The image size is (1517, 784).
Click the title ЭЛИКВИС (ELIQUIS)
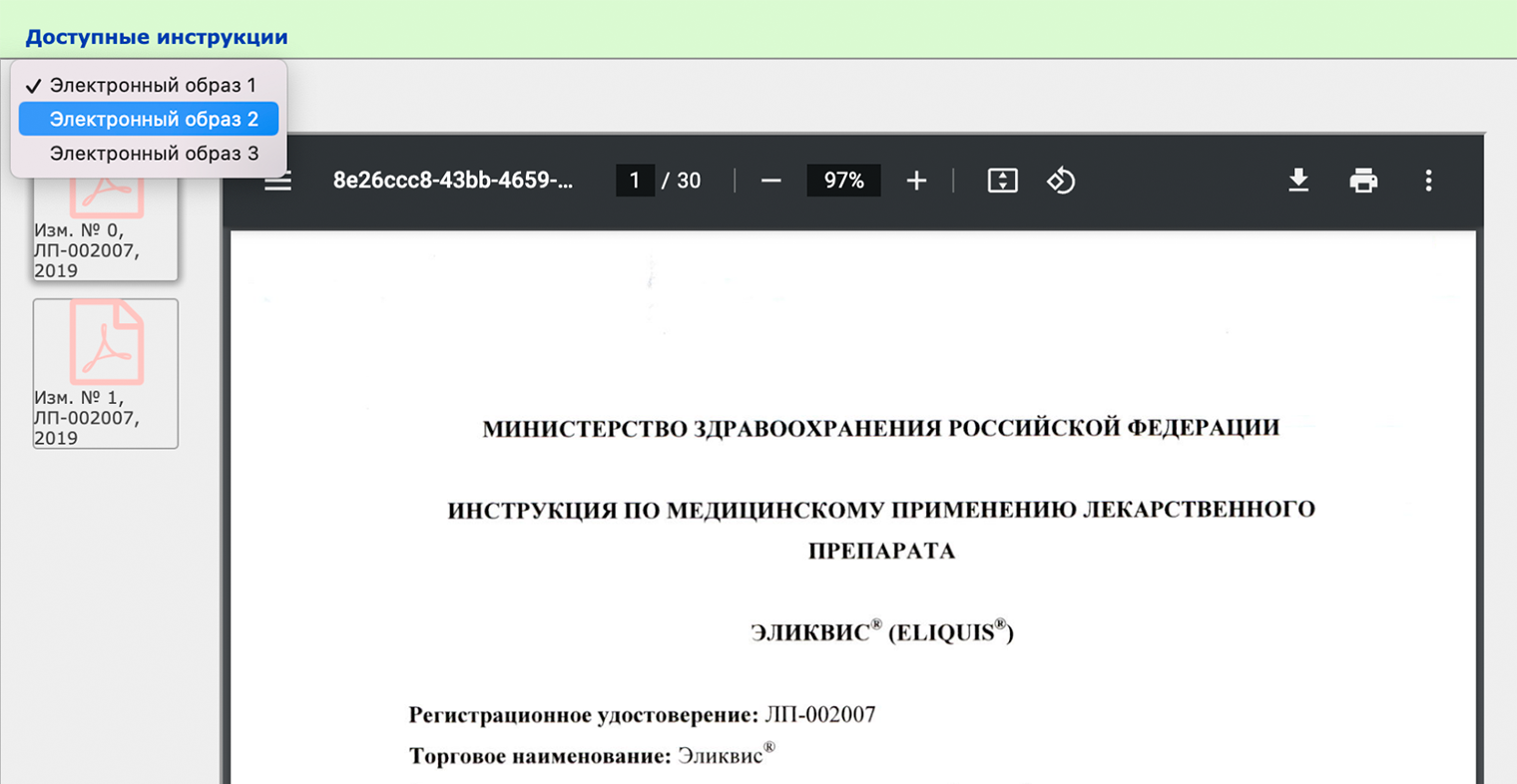(882, 631)
